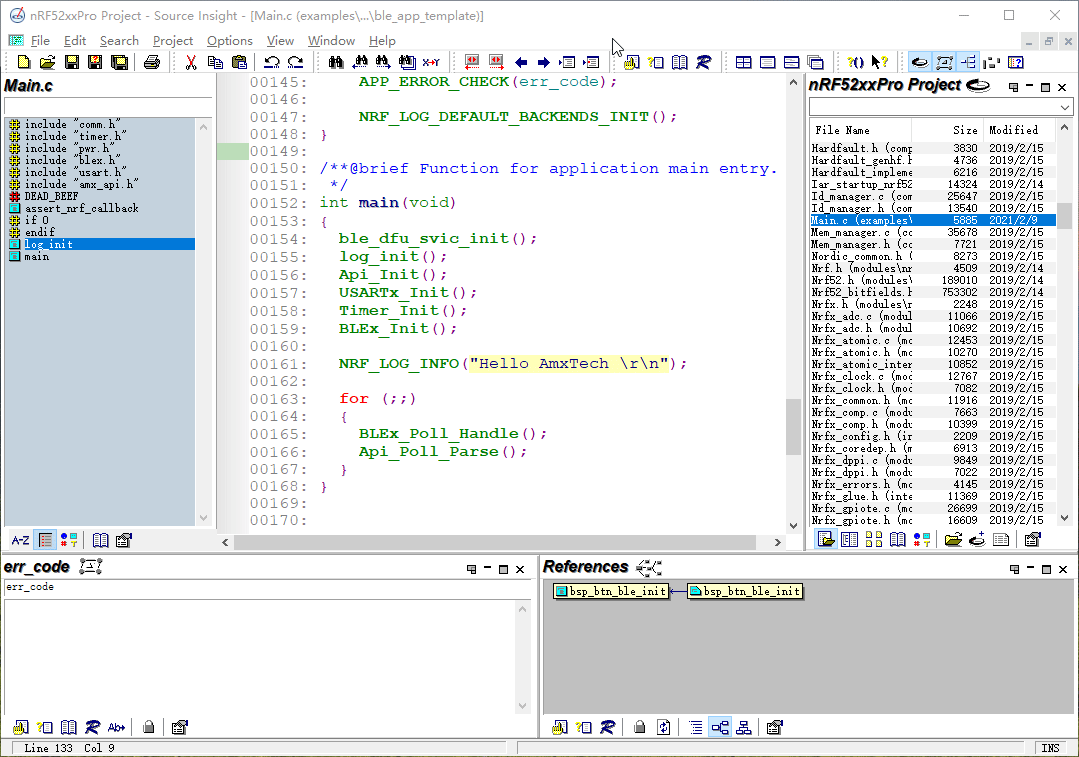Toggle the lock icon in References panel
Screen dimensions: 1079x757
tap(640, 727)
